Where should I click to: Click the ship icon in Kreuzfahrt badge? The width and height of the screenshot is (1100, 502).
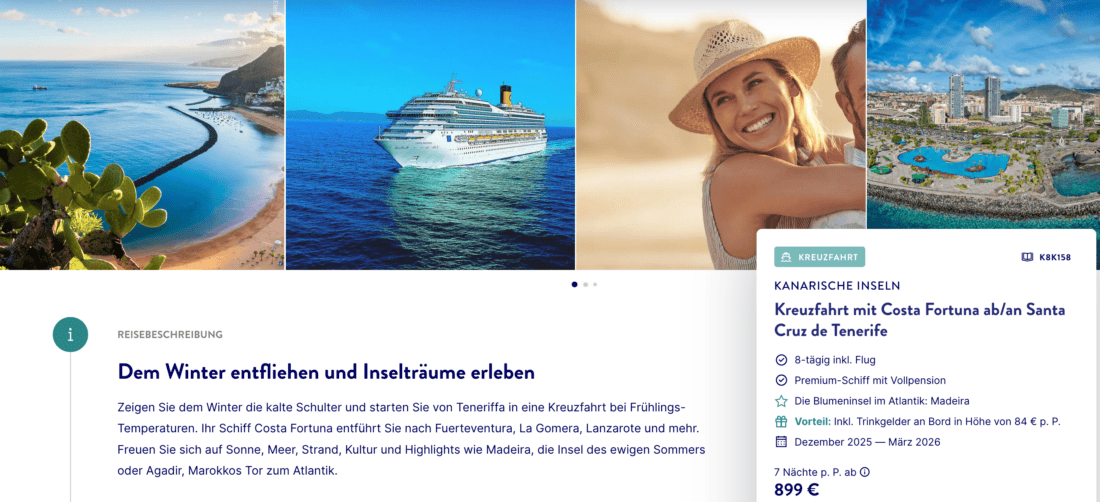(787, 257)
